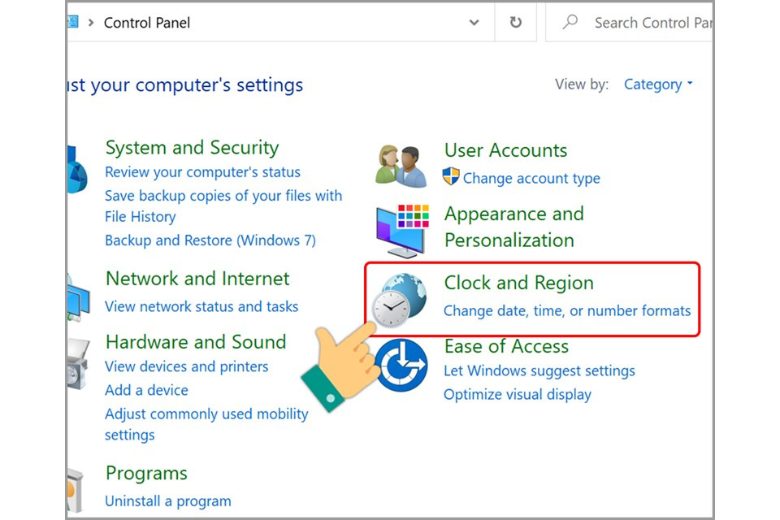Open View devices and printers
The width and height of the screenshot is (780, 520).
click(187, 367)
